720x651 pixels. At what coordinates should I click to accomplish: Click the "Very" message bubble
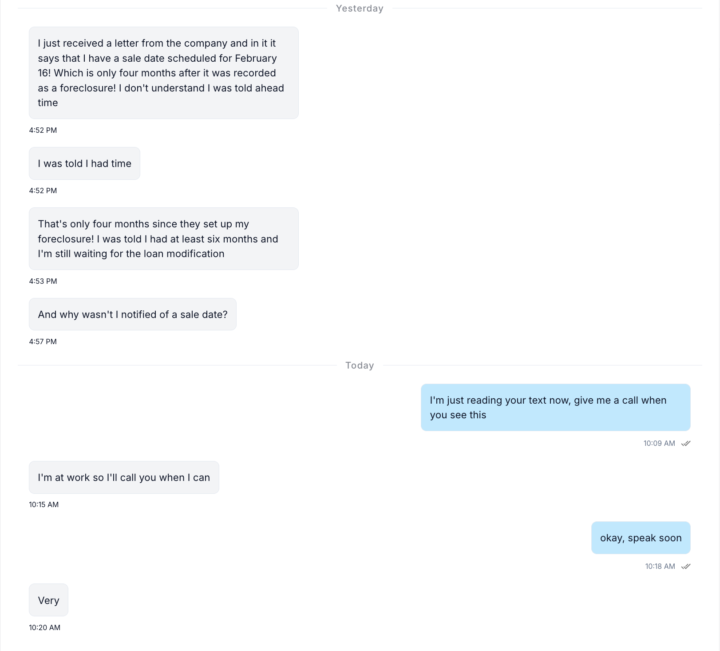(x=49, y=600)
